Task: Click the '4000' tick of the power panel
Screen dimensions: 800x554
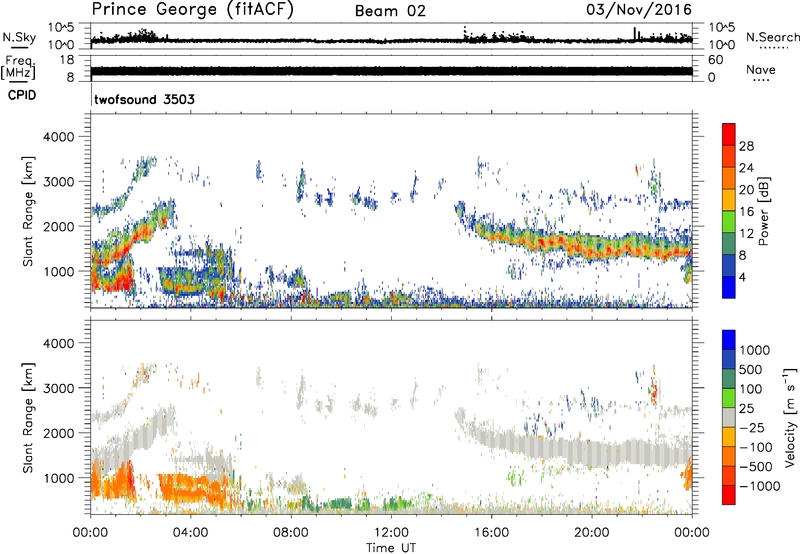Action: pyautogui.click(x=58, y=137)
